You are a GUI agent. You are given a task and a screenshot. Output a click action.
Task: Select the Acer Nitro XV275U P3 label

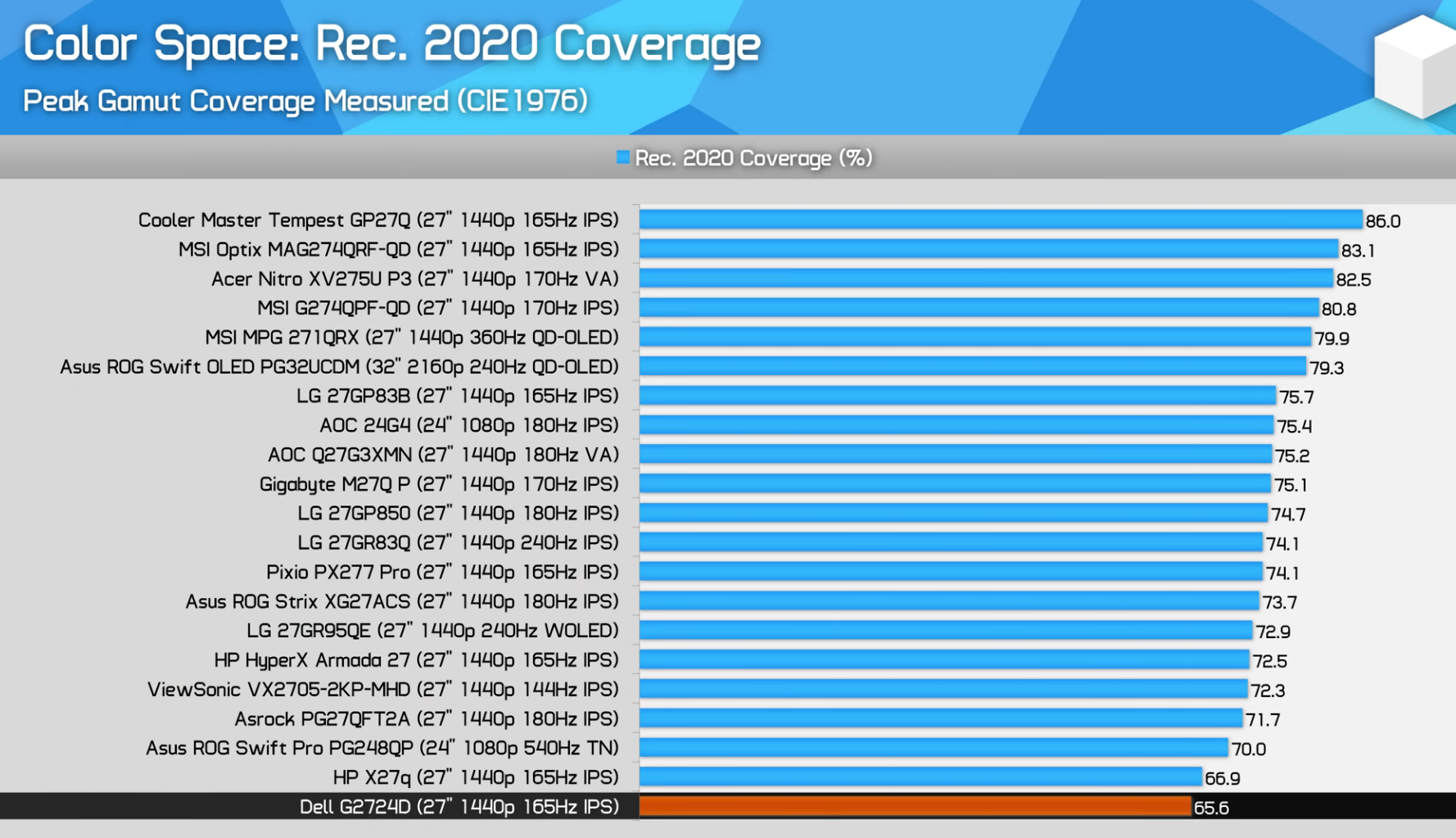415,279
